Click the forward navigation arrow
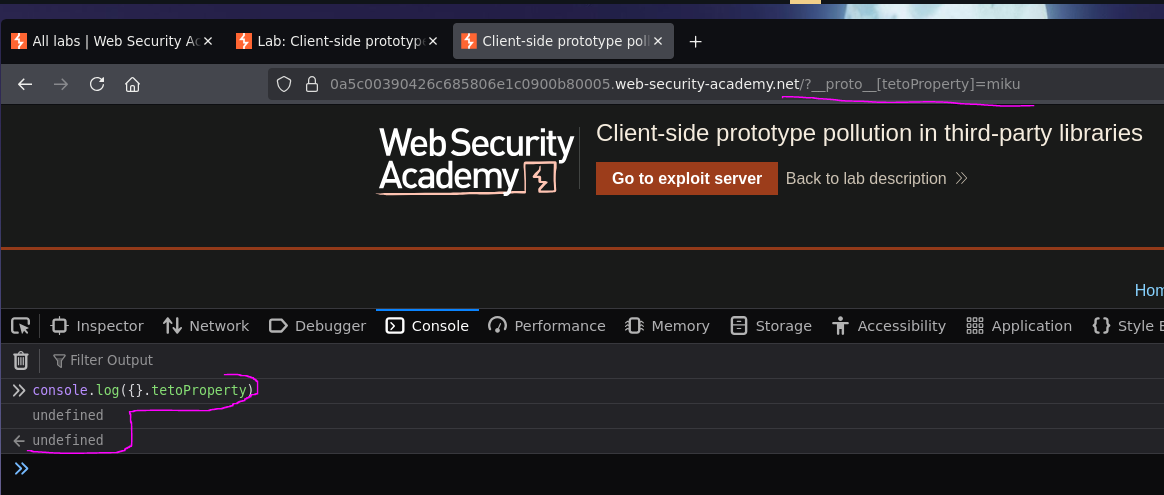 click(x=61, y=85)
